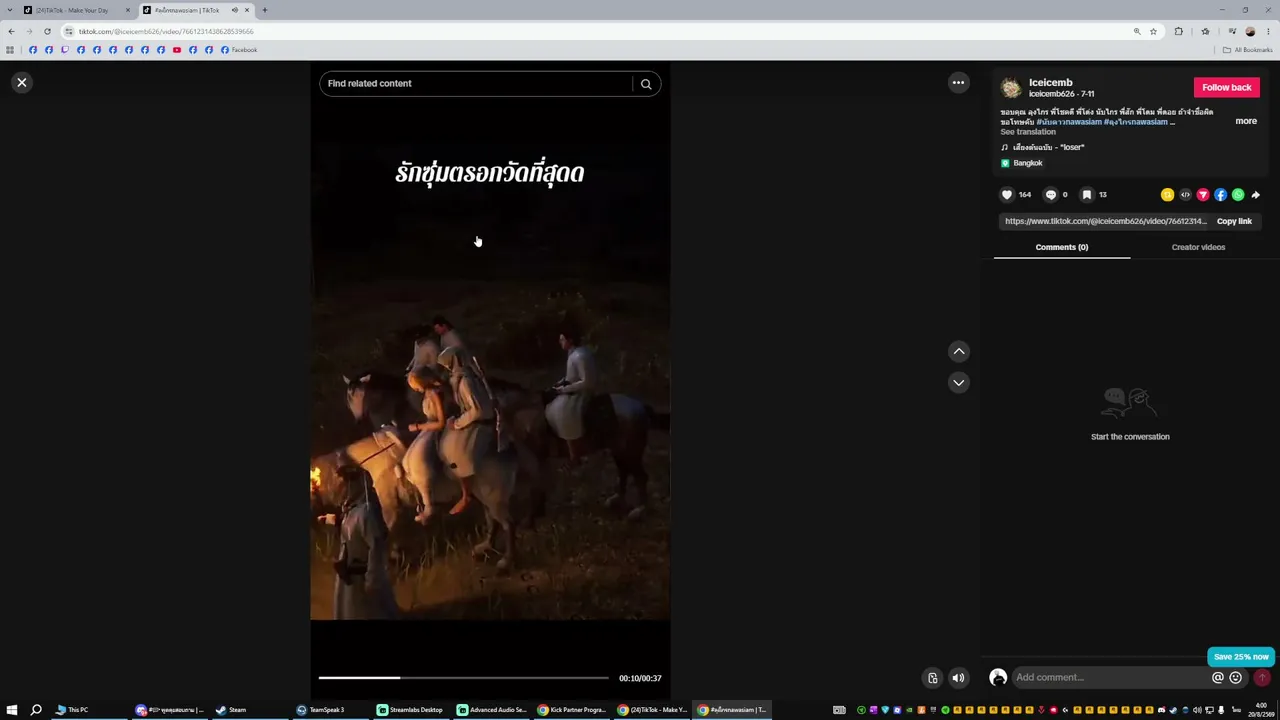Click the comment bubble icon
This screenshot has height=720, width=1280.
tap(1050, 195)
